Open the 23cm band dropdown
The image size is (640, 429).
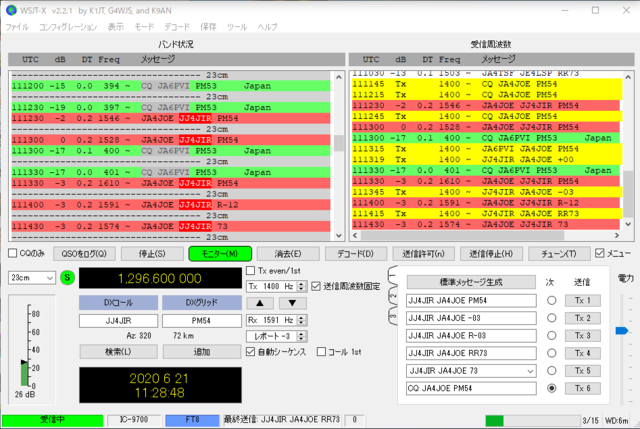32,278
